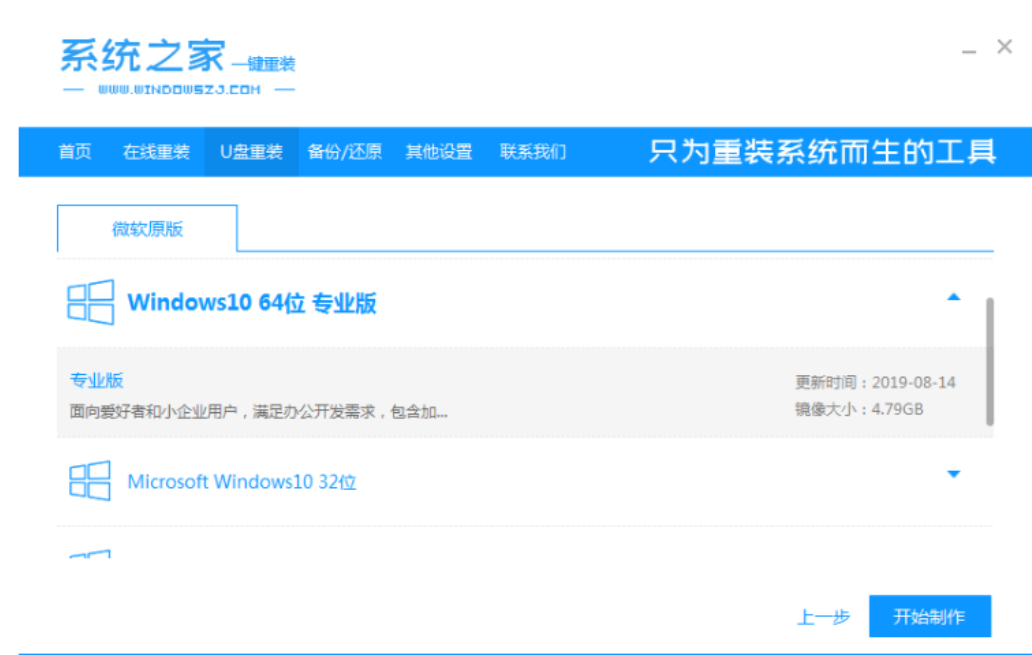Go to the 首页 menu

(x=75, y=152)
